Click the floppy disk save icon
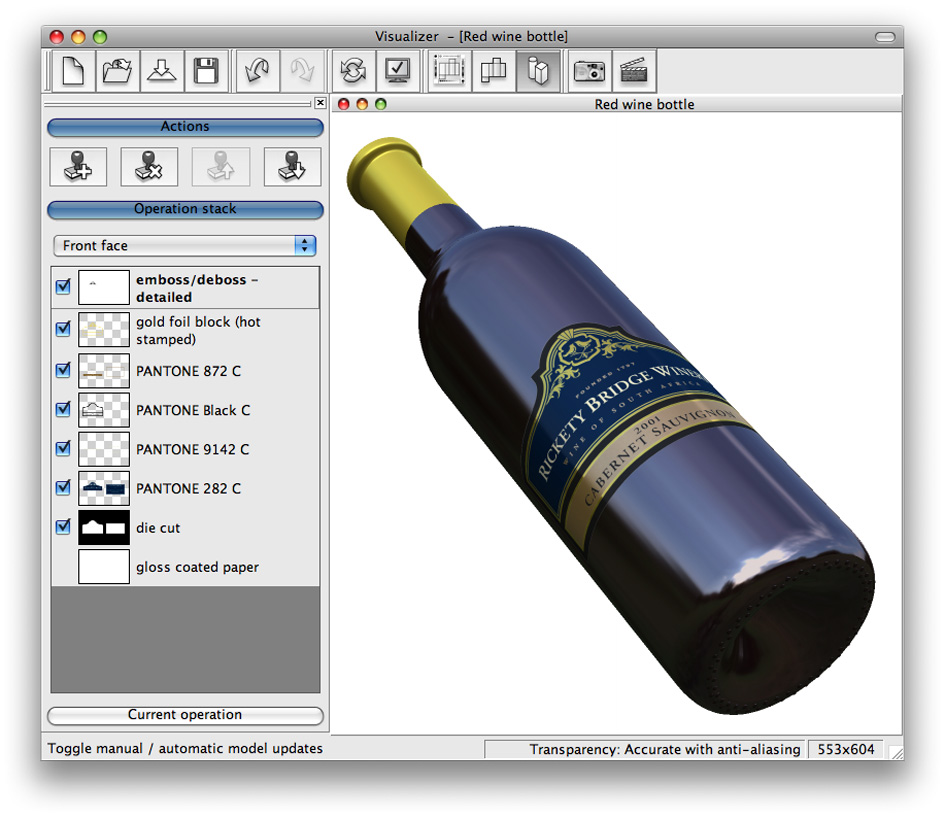The width and height of the screenshot is (945, 817). 206,71
